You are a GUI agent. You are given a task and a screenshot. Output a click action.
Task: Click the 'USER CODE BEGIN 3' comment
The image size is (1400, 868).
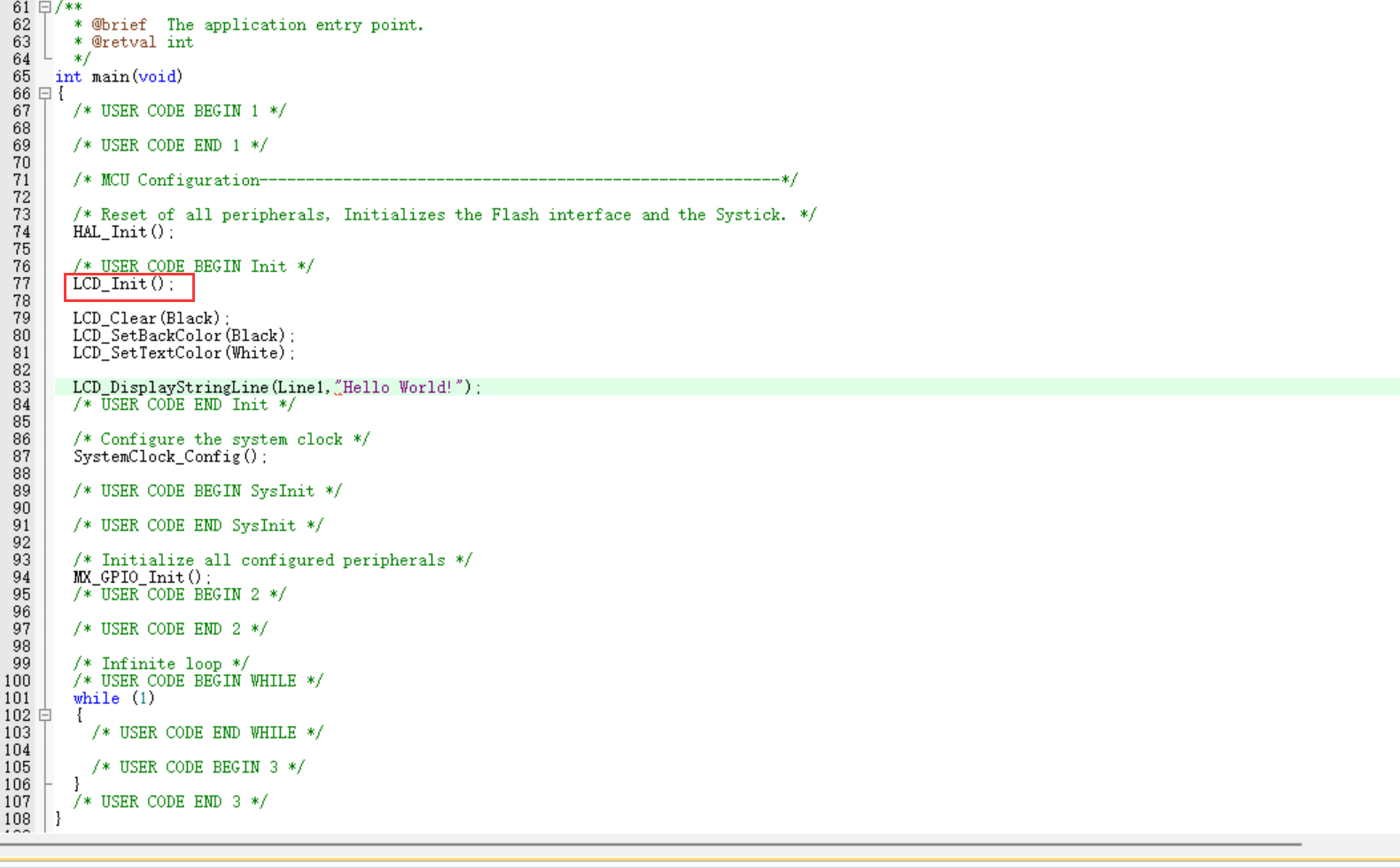click(x=198, y=767)
